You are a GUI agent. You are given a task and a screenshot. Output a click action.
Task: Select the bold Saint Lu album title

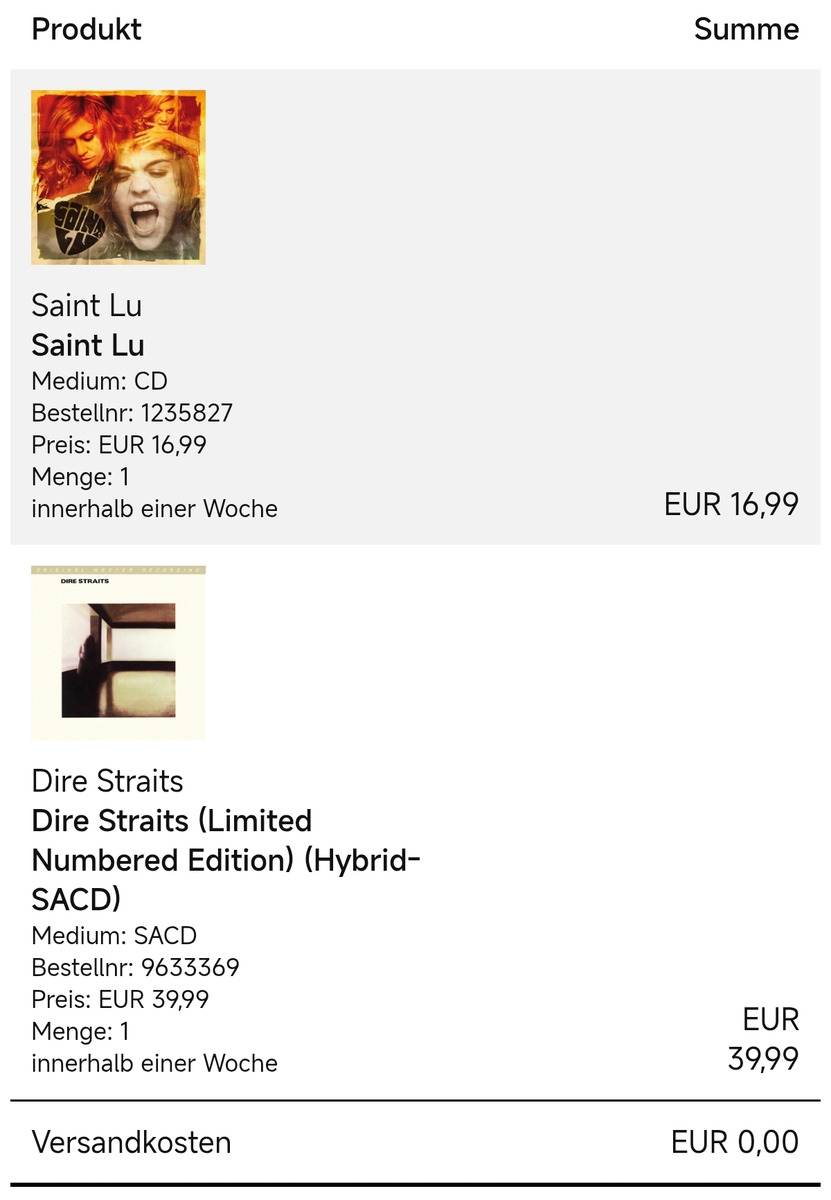click(x=88, y=345)
